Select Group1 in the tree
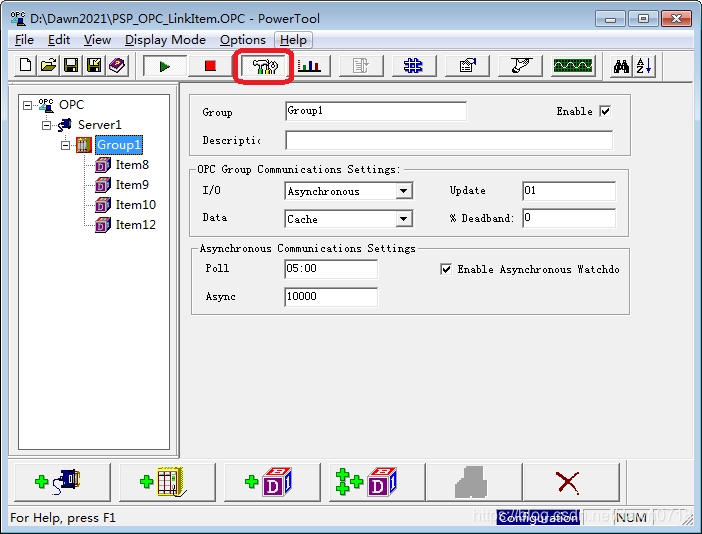This screenshot has height=534, width=702. click(x=119, y=145)
